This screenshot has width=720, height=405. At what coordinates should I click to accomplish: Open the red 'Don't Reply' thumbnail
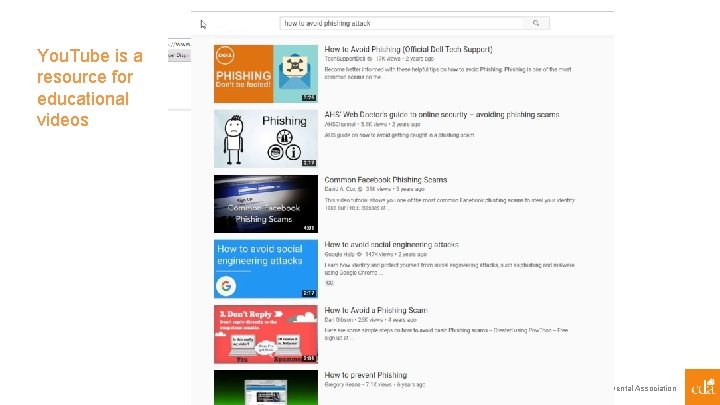pyautogui.click(x=266, y=334)
